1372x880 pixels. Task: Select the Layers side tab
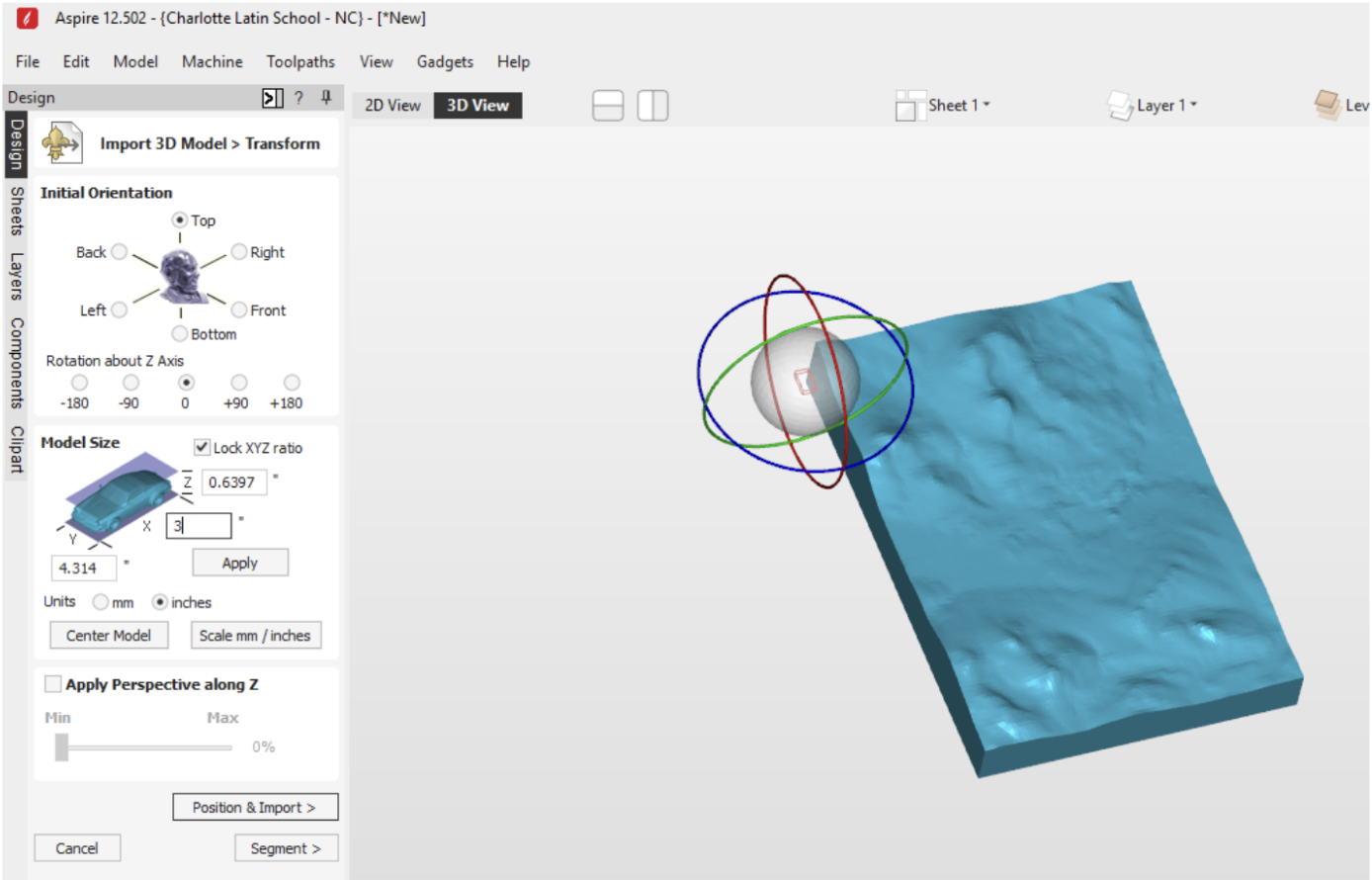coord(17,276)
